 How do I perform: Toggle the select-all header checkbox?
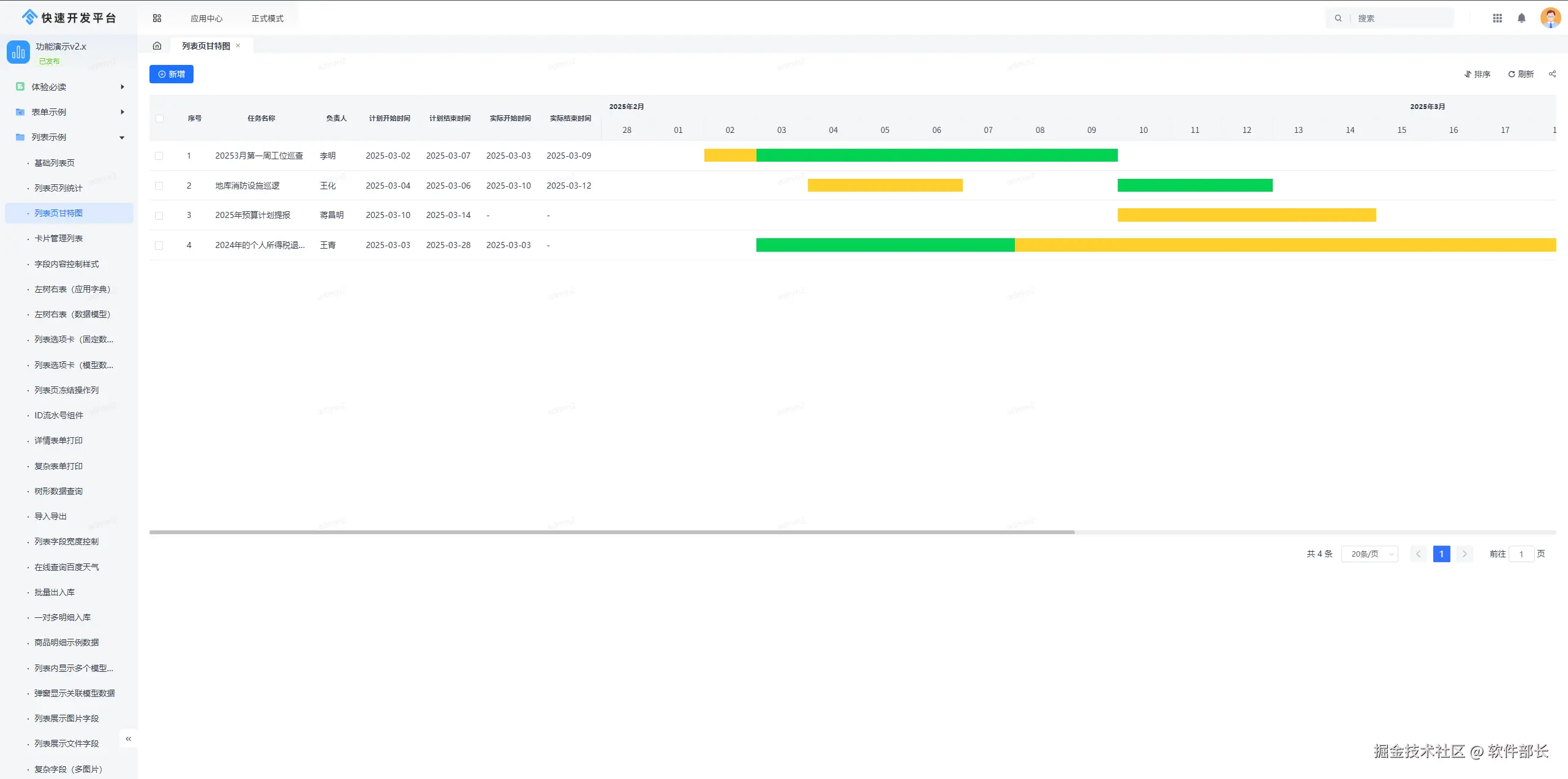click(159, 119)
